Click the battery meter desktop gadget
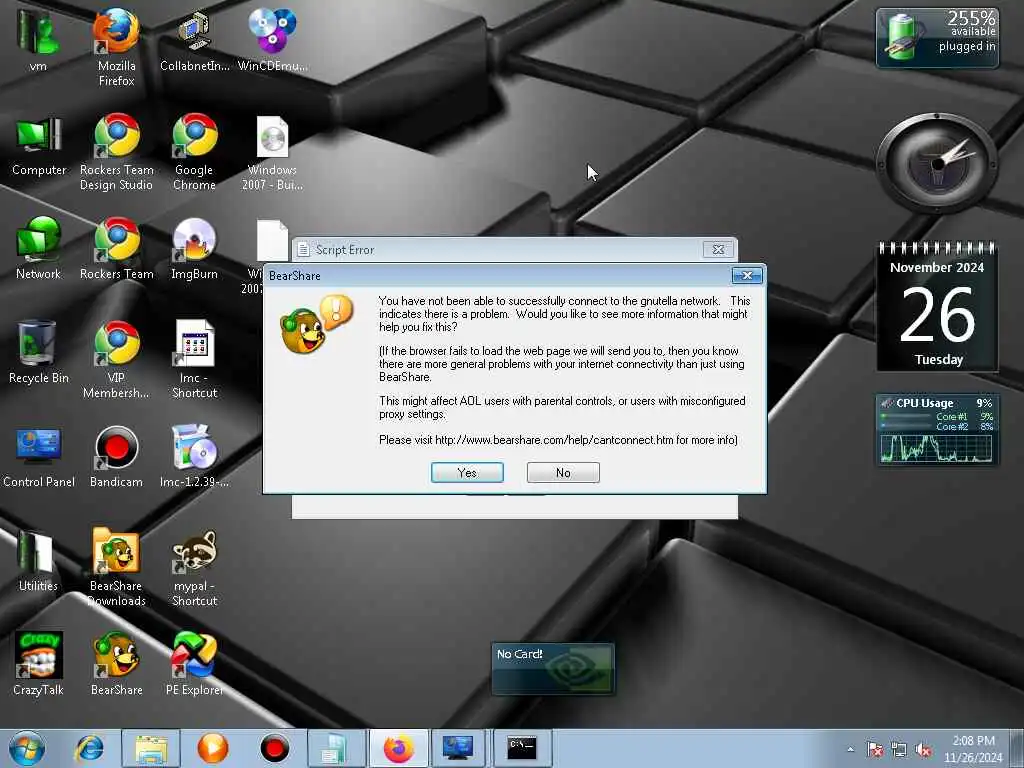The image size is (1024, 768). click(937, 37)
